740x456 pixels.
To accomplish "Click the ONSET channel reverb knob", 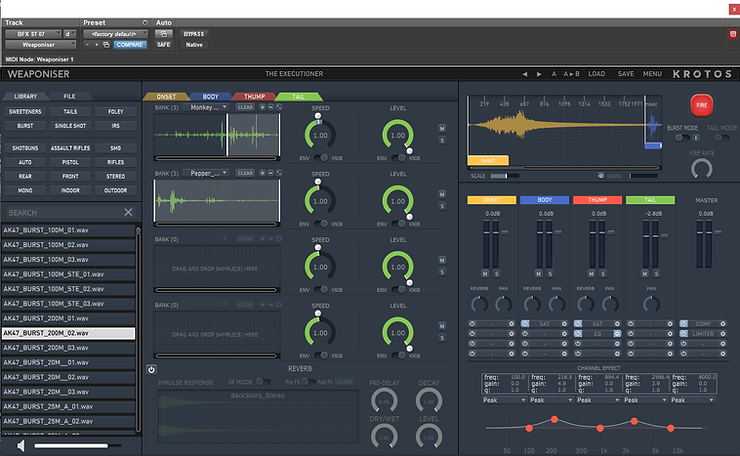I will (x=479, y=304).
